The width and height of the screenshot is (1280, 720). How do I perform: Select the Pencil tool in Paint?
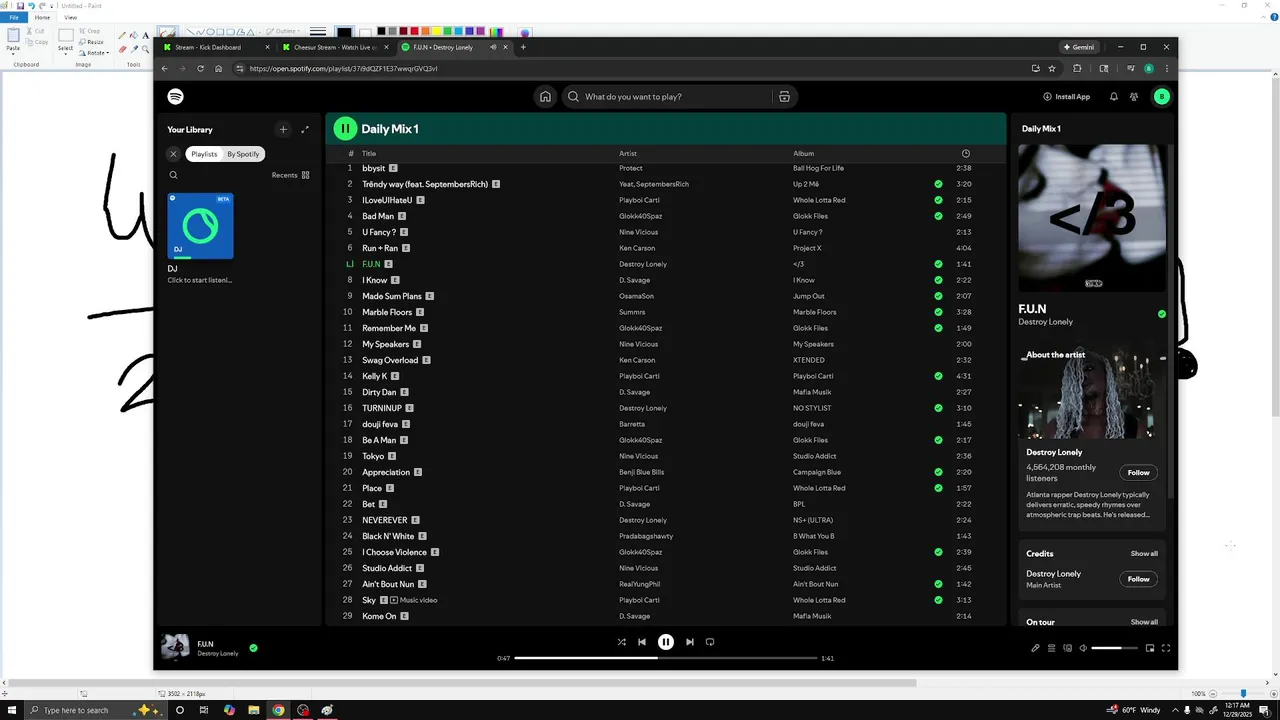click(122, 36)
